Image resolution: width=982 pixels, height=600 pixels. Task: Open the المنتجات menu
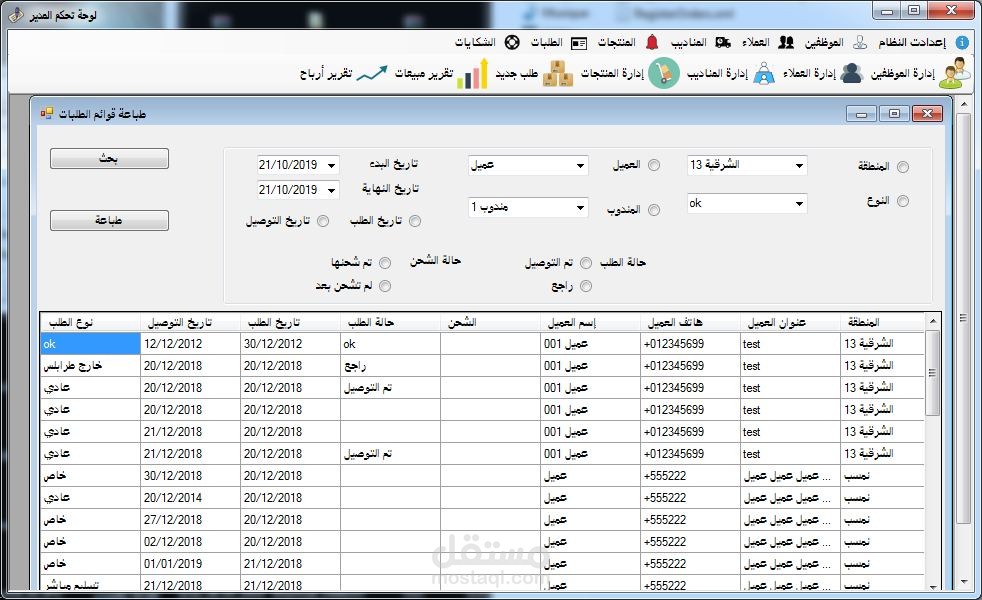[x=616, y=42]
